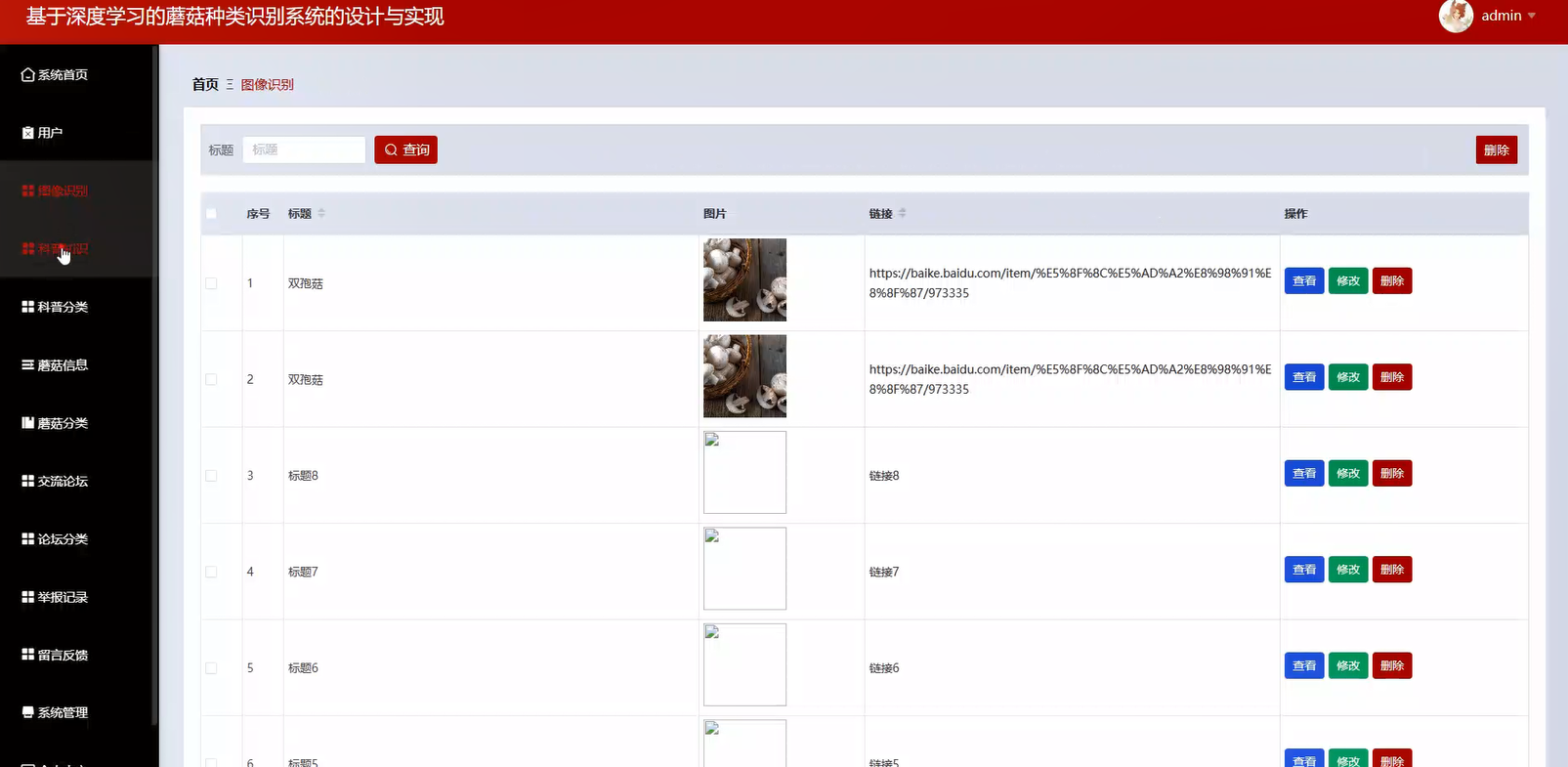The height and width of the screenshot is (767, 1568).
Task: Click the 蘑菇信息 list icon in sidebar
Action: pyautogui.click(x=27, y=364)
